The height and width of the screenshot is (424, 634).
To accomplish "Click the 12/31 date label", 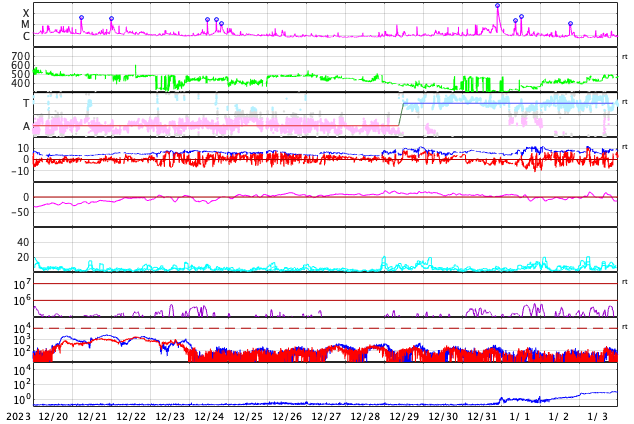I will (x=482, y=417).
